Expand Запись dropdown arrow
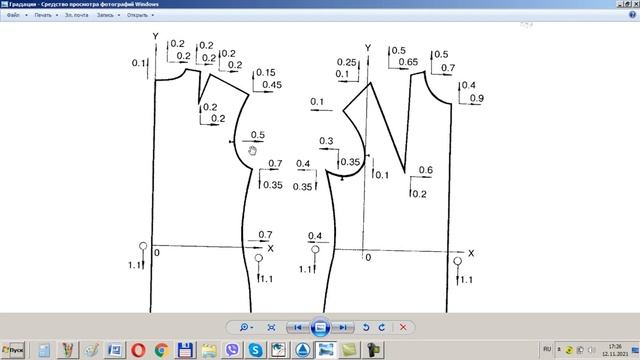 (x=119, y=16)
